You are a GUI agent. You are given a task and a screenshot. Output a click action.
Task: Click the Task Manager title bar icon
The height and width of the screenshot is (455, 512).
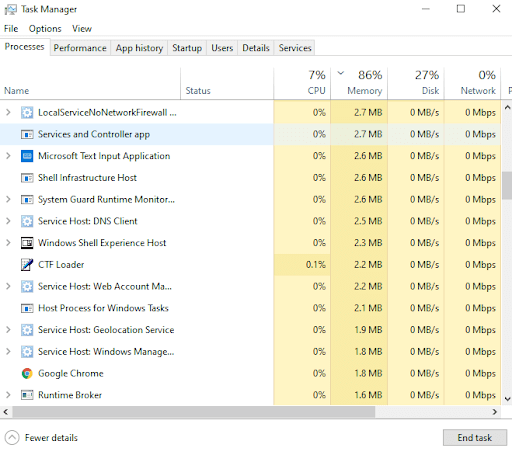(x=10, y=9)
